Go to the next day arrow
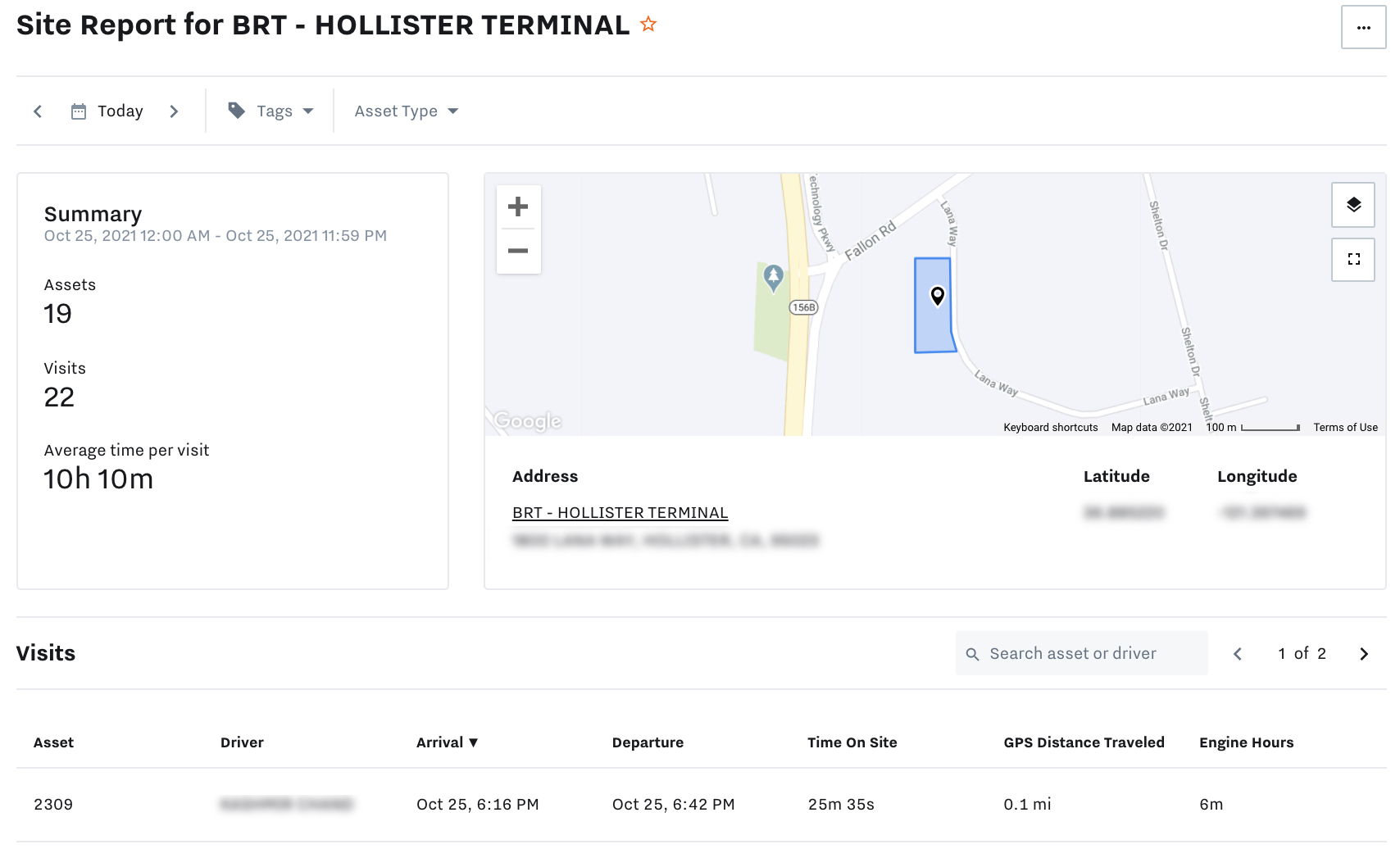 coord(174,111)
